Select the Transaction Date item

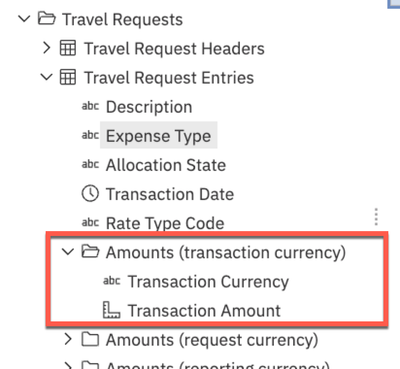point(170,194)
